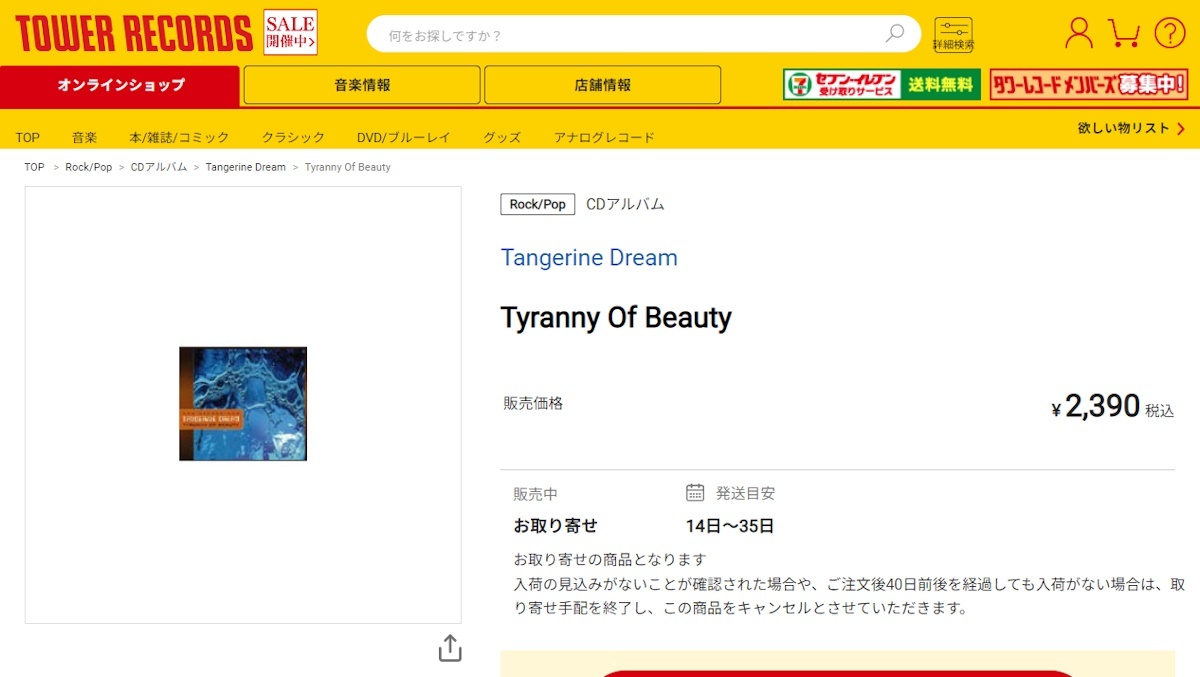1200x677 pixels.
Task: Open the help question mark icon
Action: pyautogui.click(x=1170, y=33)
